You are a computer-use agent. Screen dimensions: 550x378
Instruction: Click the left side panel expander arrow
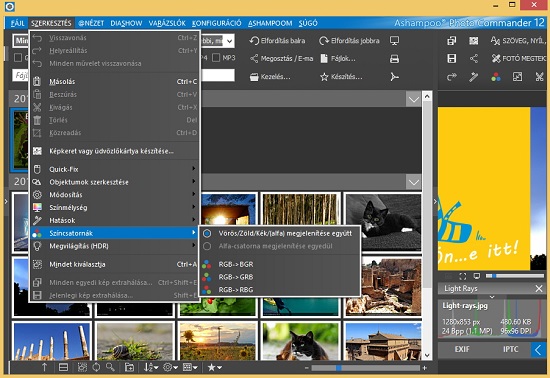tap(6, 201)
